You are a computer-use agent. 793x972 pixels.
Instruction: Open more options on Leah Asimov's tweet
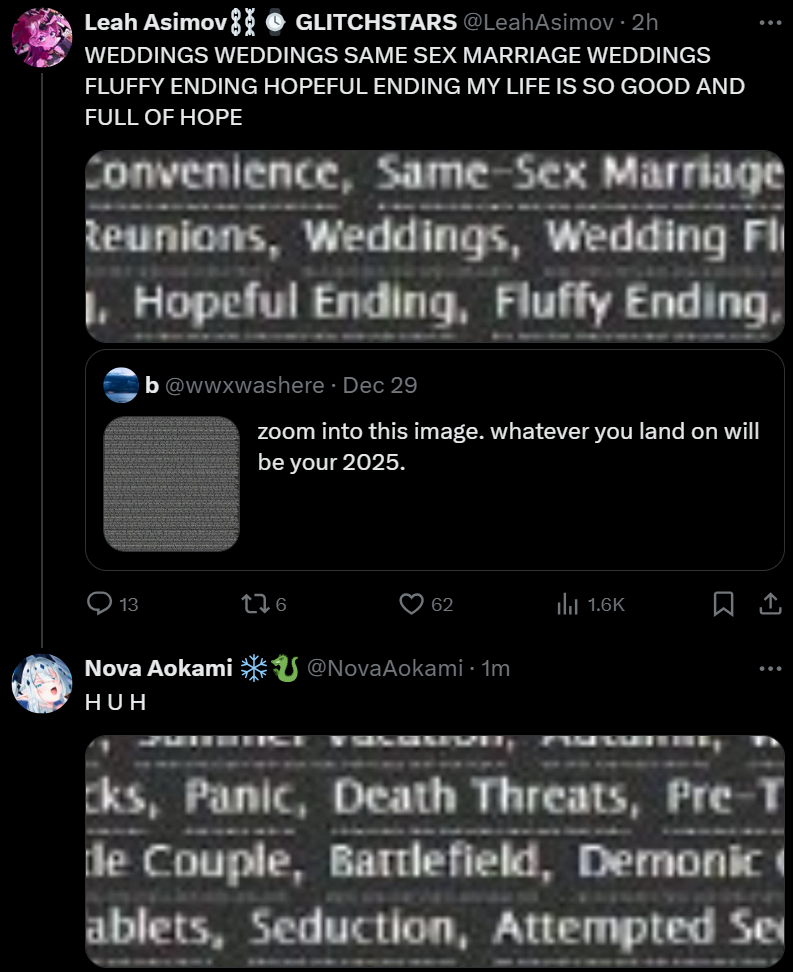coord(770,22)
